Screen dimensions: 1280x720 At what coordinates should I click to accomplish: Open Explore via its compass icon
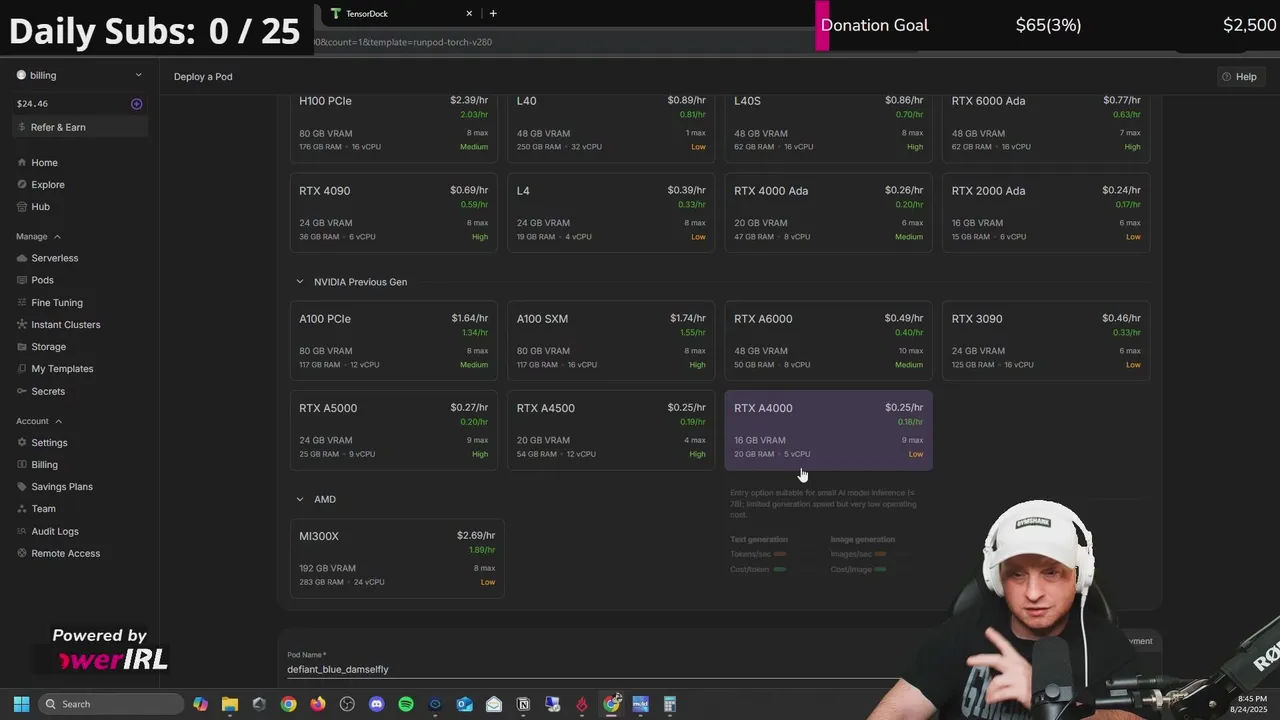pos(21,184)
